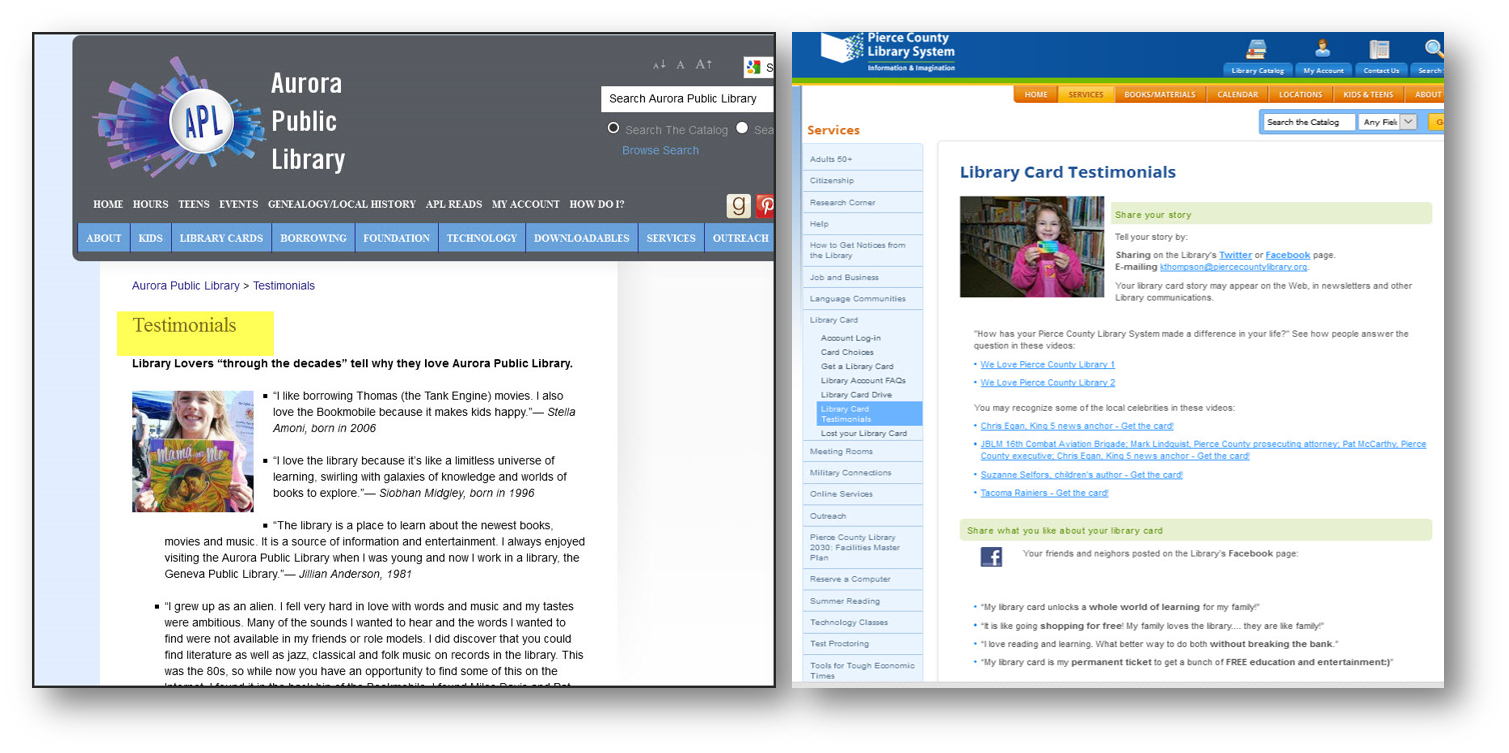Click the girl holding book photo
Image resolution: width=1509 pixels, height=753 pixels.
tap(193, 451)
